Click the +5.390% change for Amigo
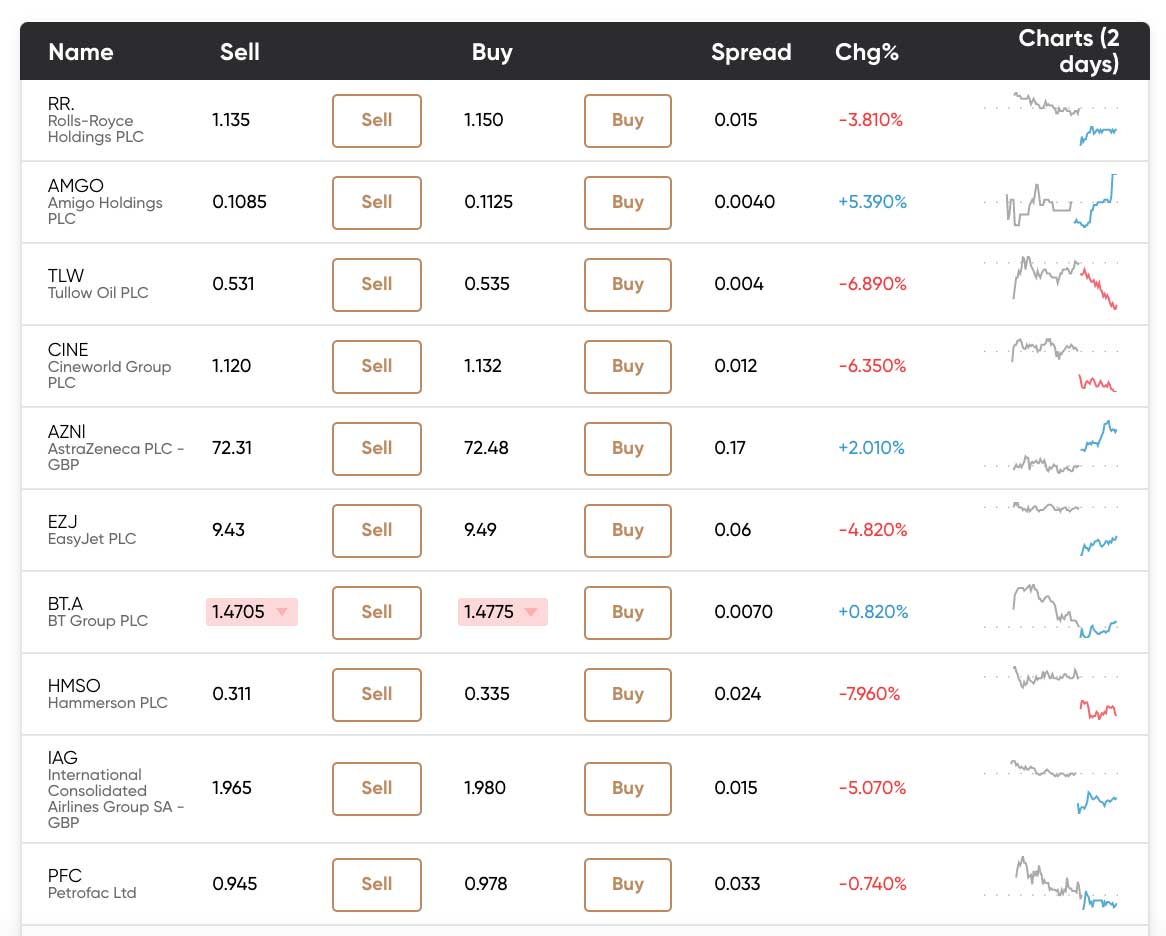This screenshot has width=1166, height=936. pos(872,201)
